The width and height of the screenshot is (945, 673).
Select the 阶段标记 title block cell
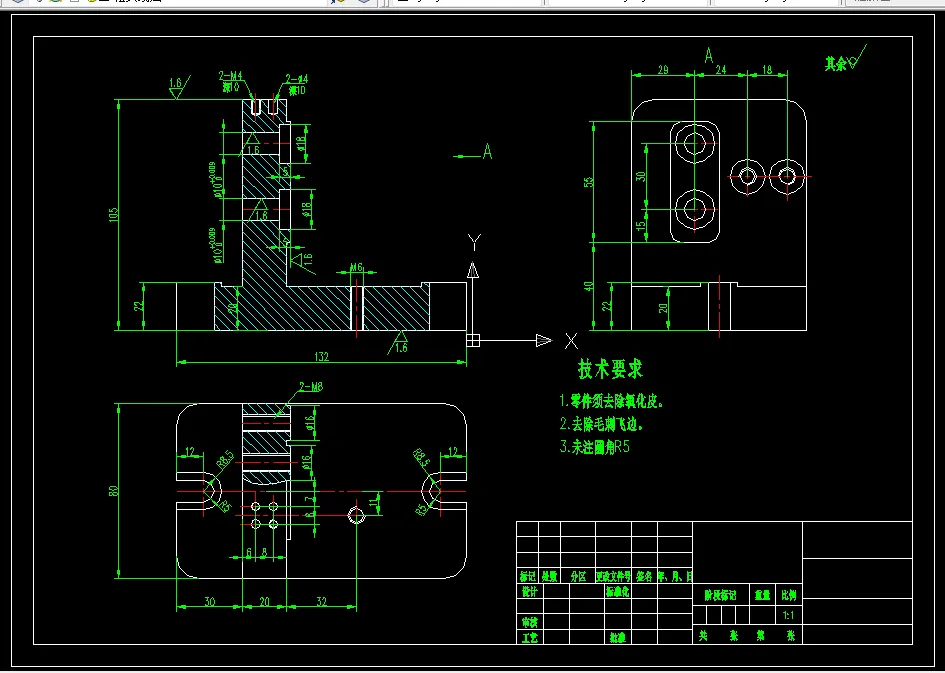pos(721,595)
